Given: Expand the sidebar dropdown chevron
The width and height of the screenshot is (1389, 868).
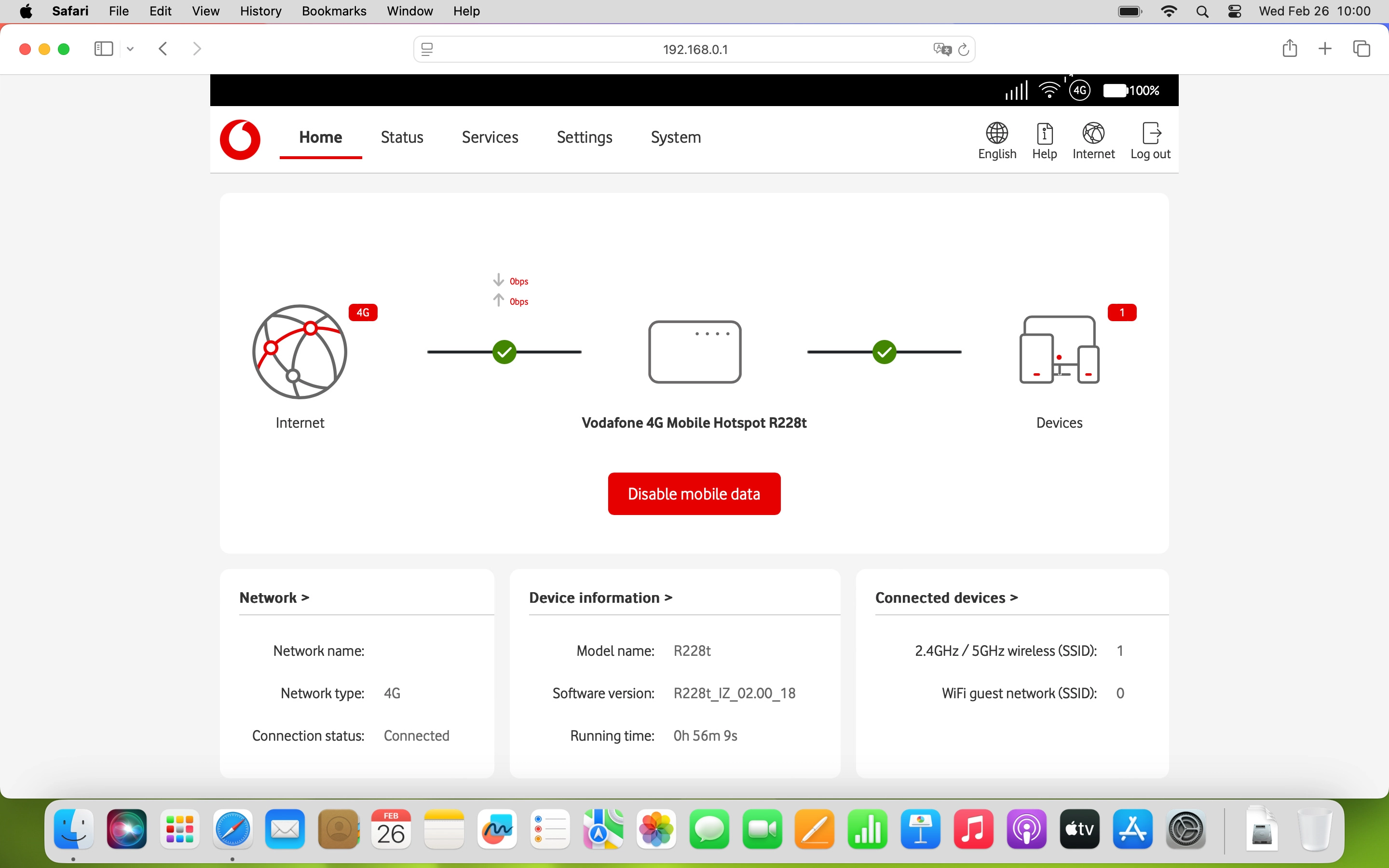Looking at the screenshot, I should coord(130,49).
